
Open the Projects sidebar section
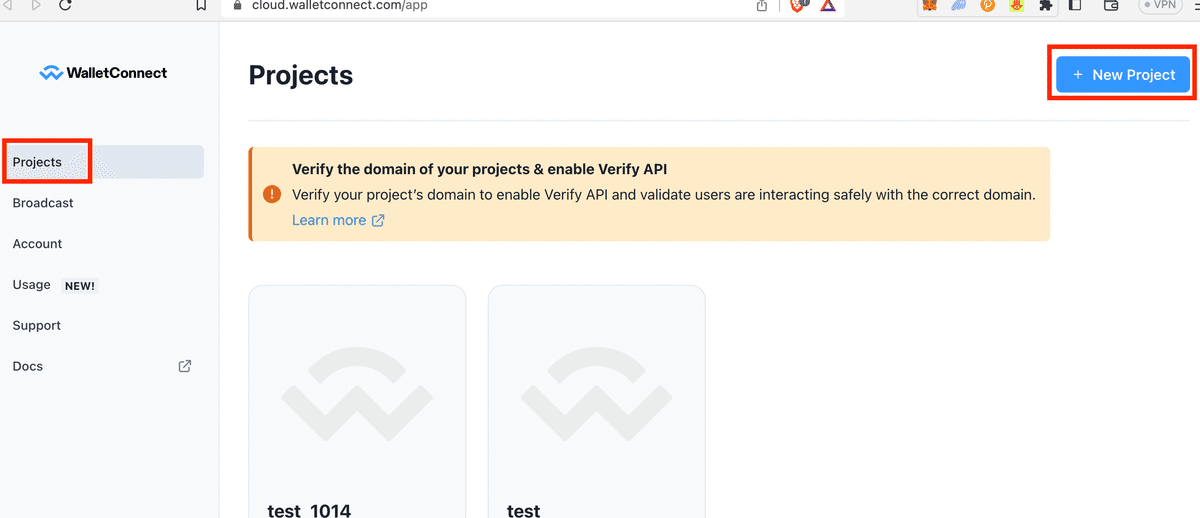pyautogui.click(x=104, y=162)
